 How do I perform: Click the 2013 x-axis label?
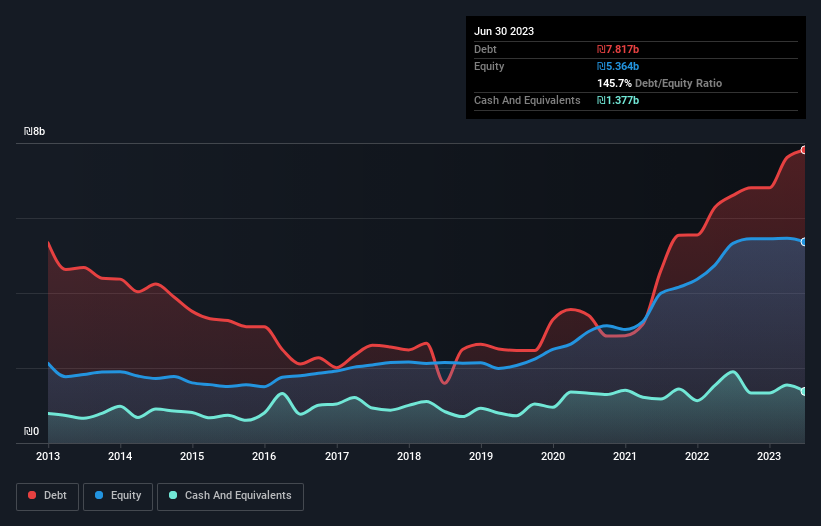[48, 456]
